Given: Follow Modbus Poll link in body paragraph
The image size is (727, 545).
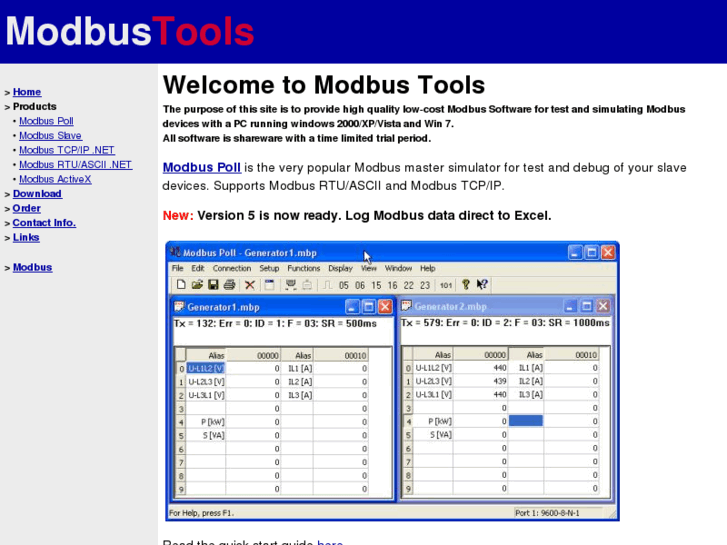Looking at the screenshot, I should tap(202, 167).
